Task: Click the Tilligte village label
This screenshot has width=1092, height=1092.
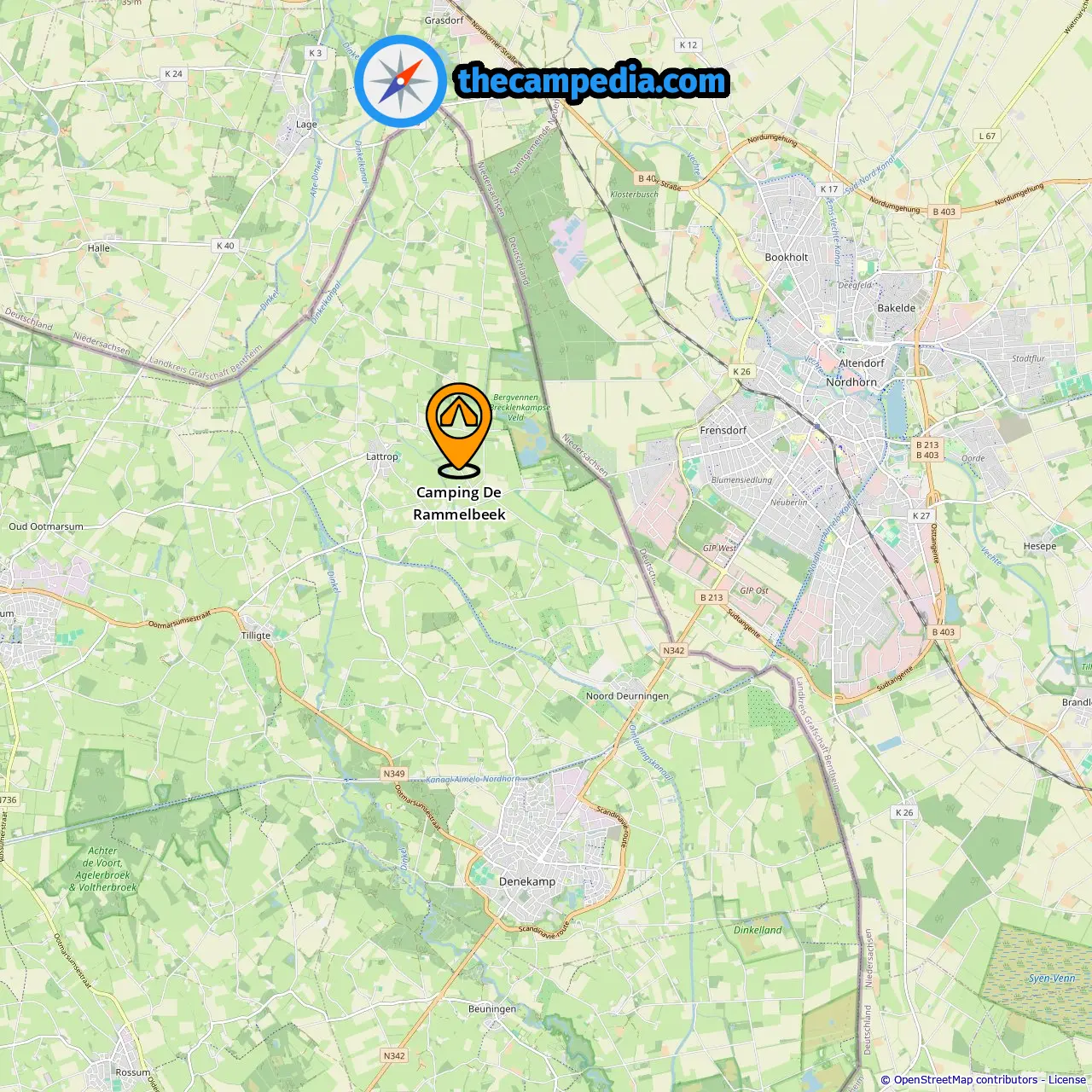Action: [x=256, y=635]
